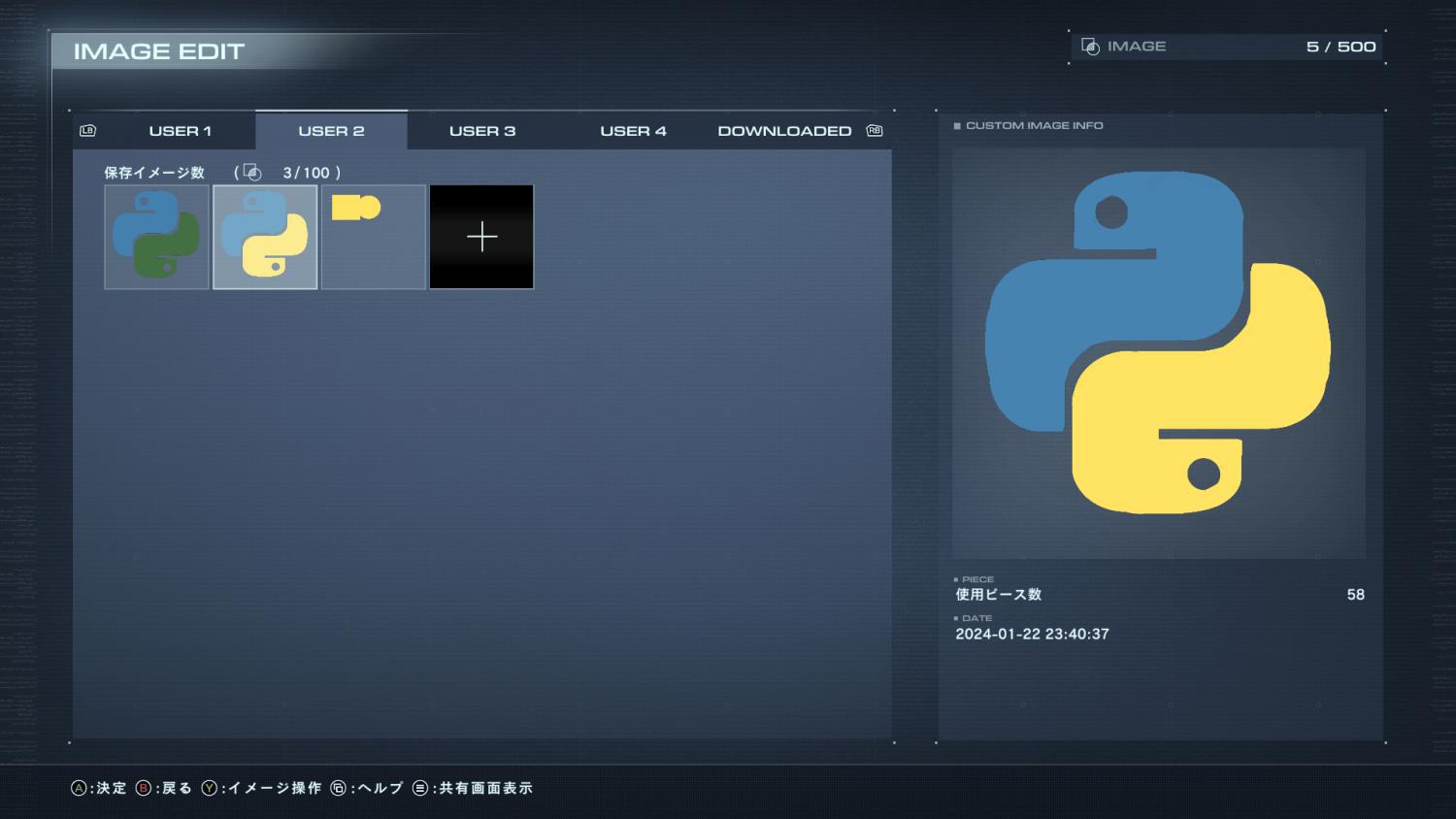Click the Y button image operation (イメージ操作) prompt
The width and height of the screenshot is (1456, 819).
(x=261, y=788)
